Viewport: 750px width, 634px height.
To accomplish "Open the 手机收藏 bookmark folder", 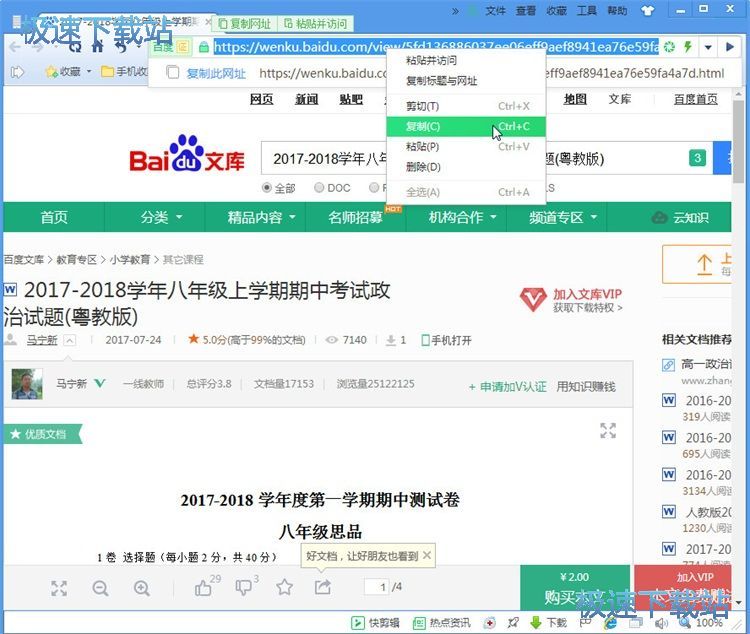I will [124, 72].
